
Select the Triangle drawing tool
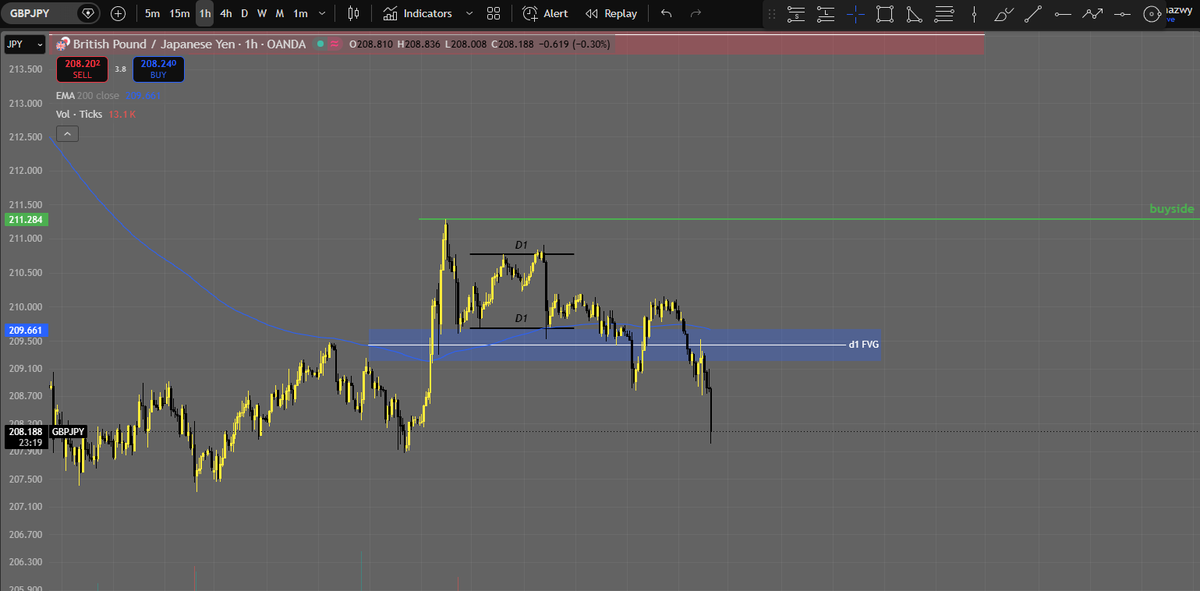[x=914, y=14]
